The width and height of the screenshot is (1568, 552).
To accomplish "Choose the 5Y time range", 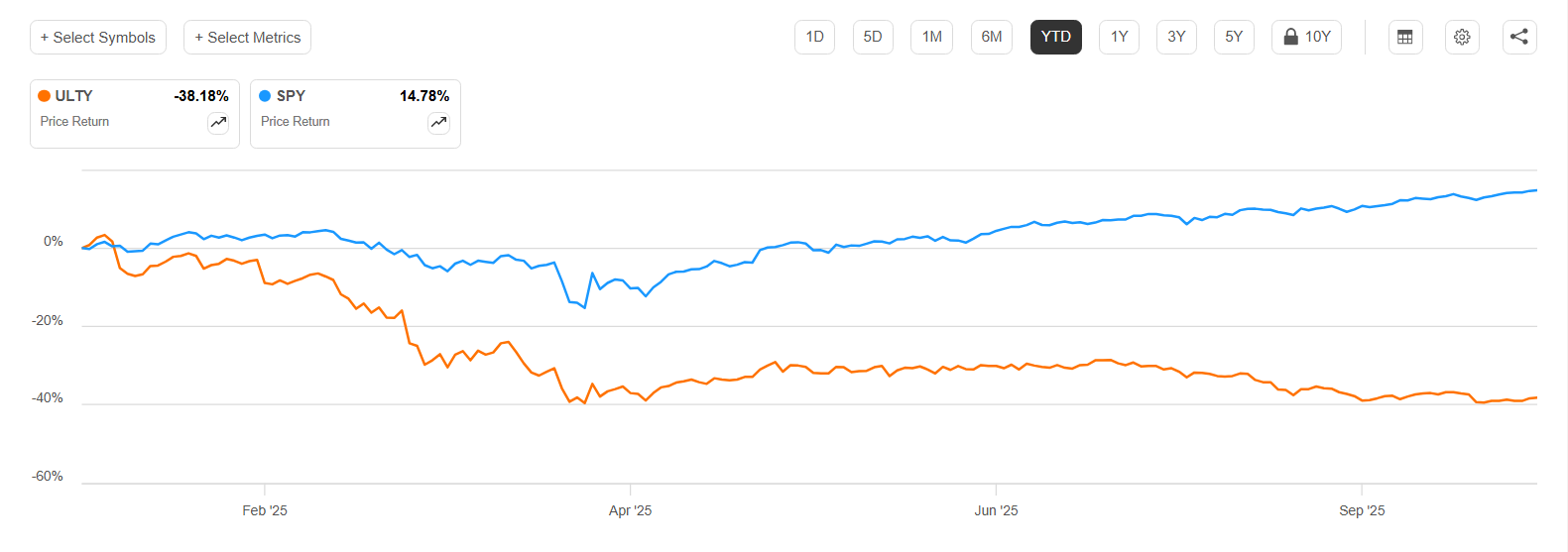I will tap(1234, 38).
